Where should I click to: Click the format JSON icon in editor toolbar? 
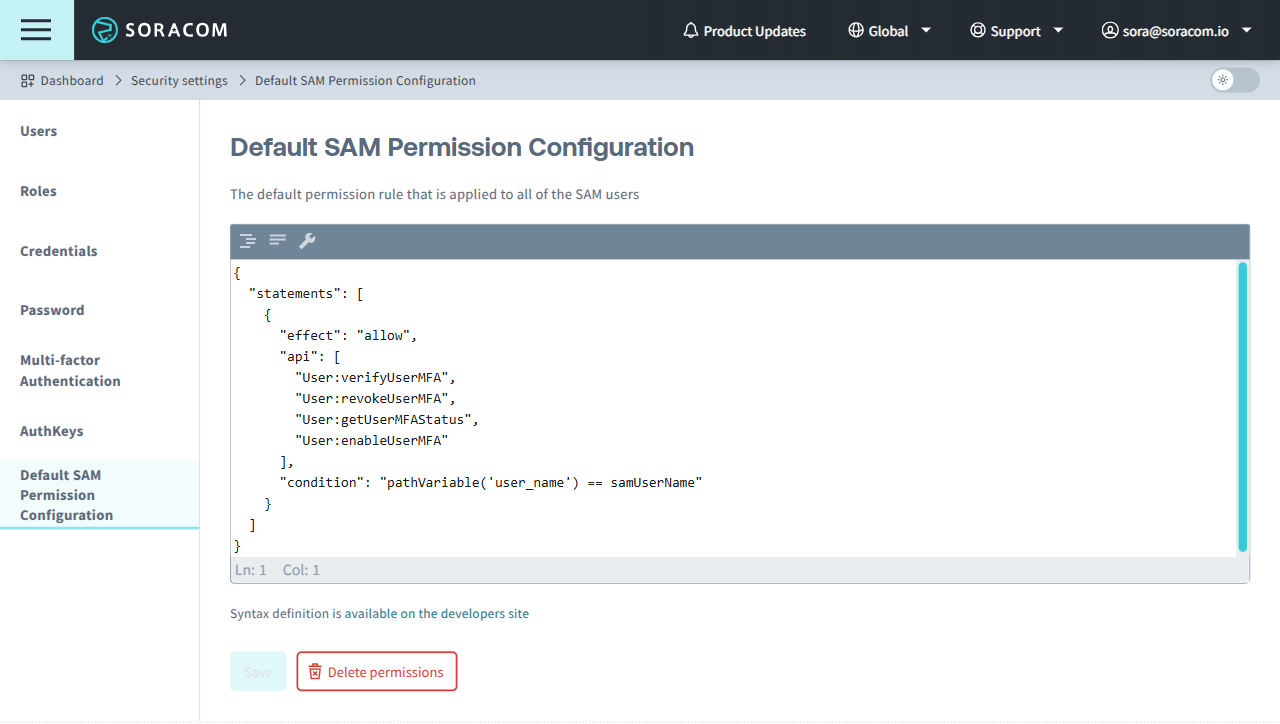247,241
